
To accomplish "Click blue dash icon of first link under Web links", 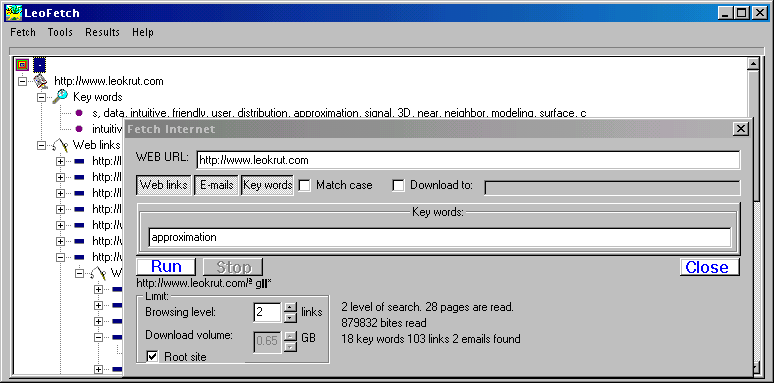I will (x=79, y=161).
